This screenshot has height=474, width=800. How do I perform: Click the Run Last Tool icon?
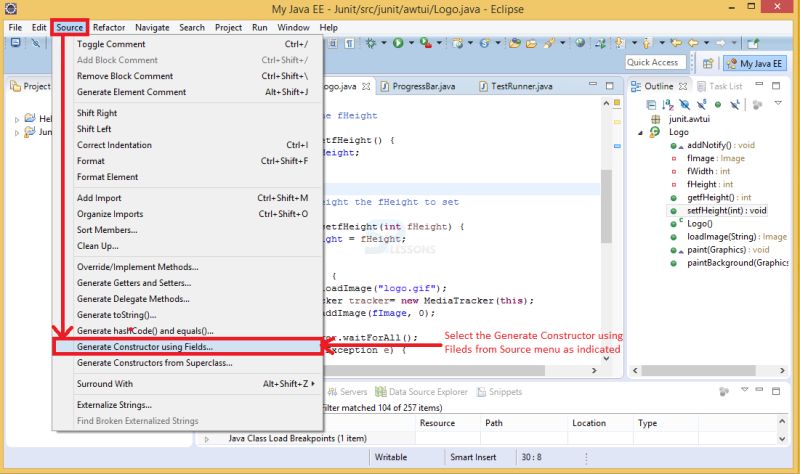tap(426, 43)
